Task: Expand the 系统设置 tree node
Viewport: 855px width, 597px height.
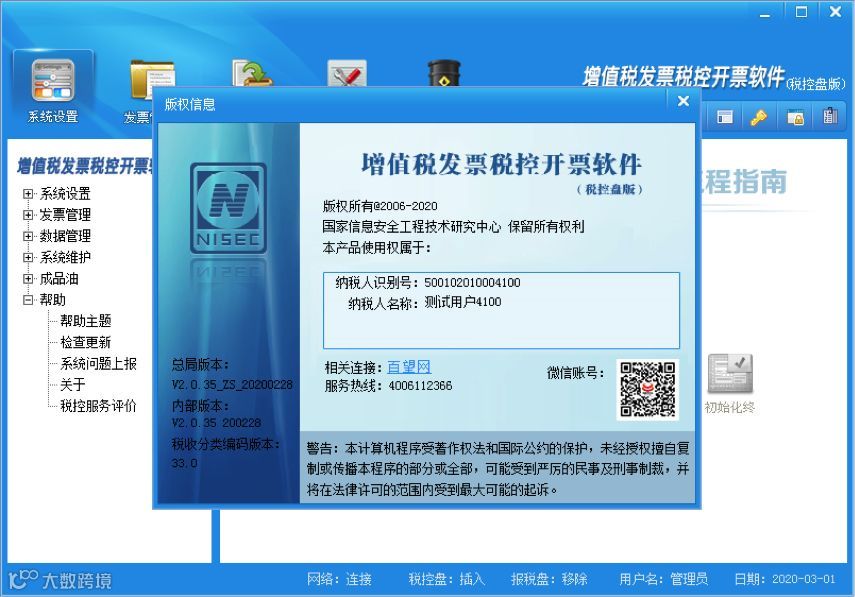Action: [28, 194]
